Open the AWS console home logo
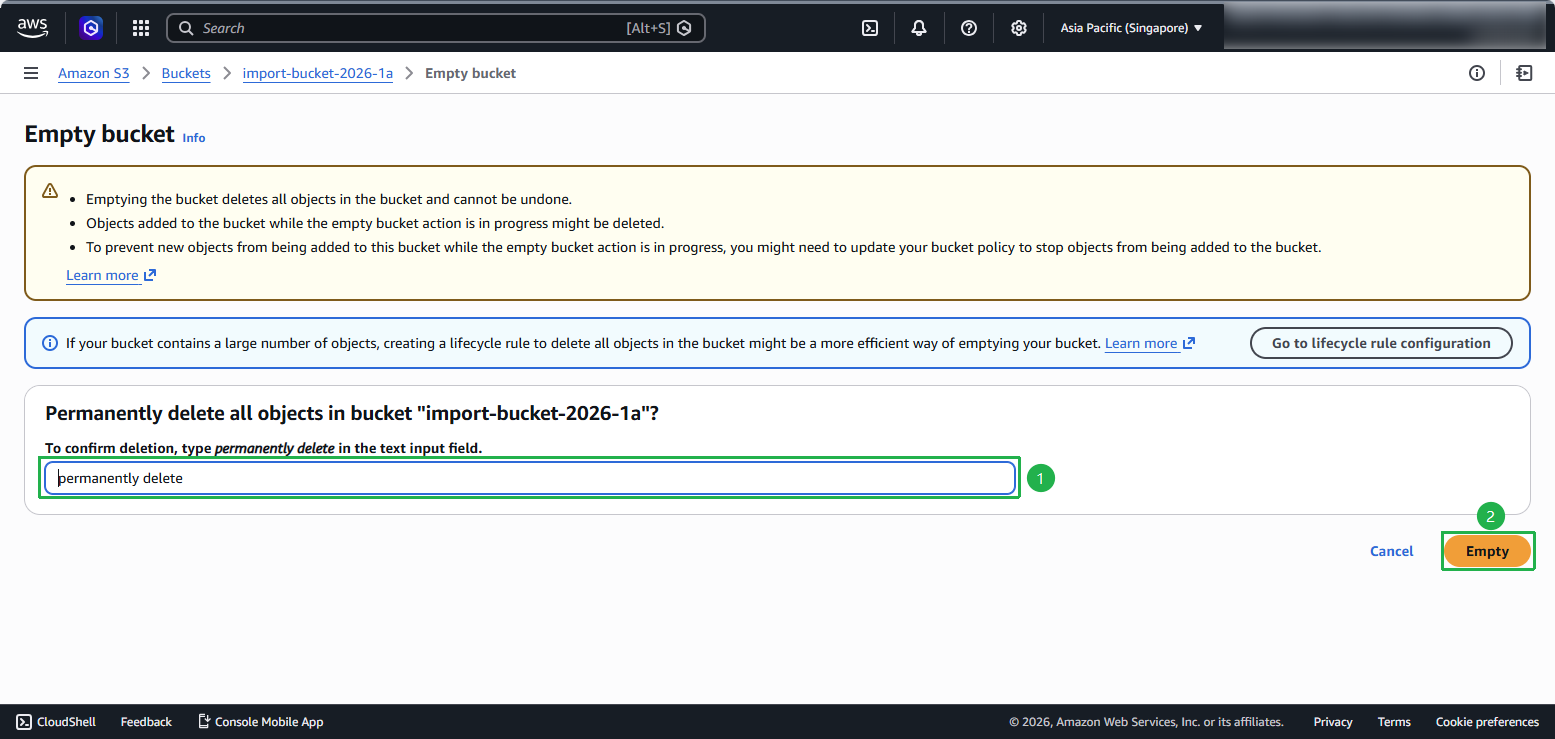1555x739 pixels. 32,28
